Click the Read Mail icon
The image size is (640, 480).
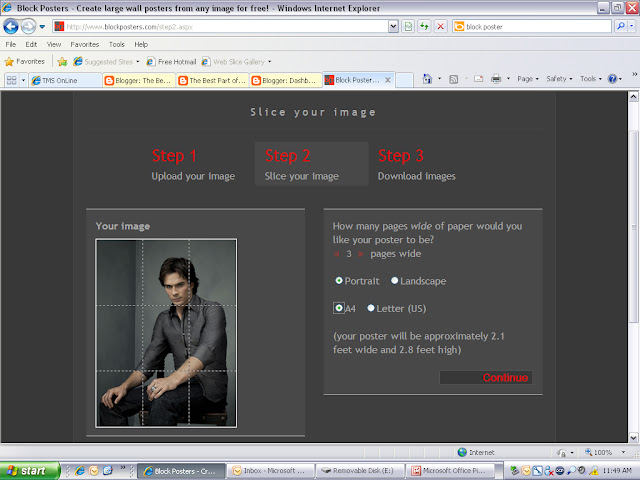tap(478, 79)
